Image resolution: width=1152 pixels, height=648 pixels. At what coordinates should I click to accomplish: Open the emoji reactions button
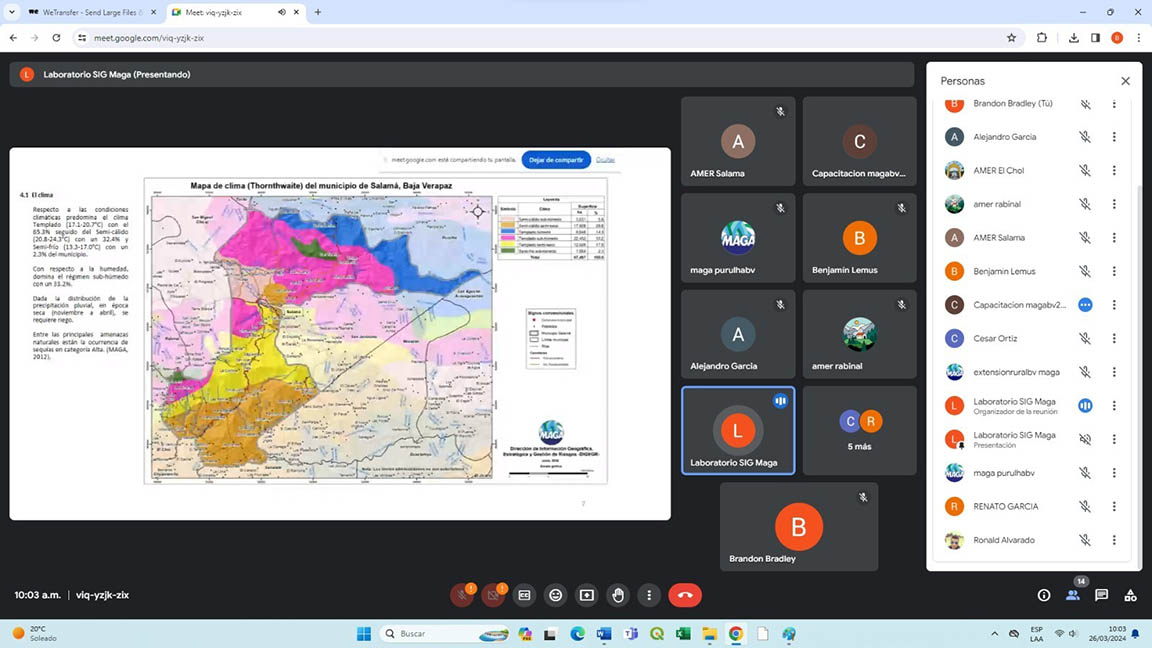tap(556, 595)
